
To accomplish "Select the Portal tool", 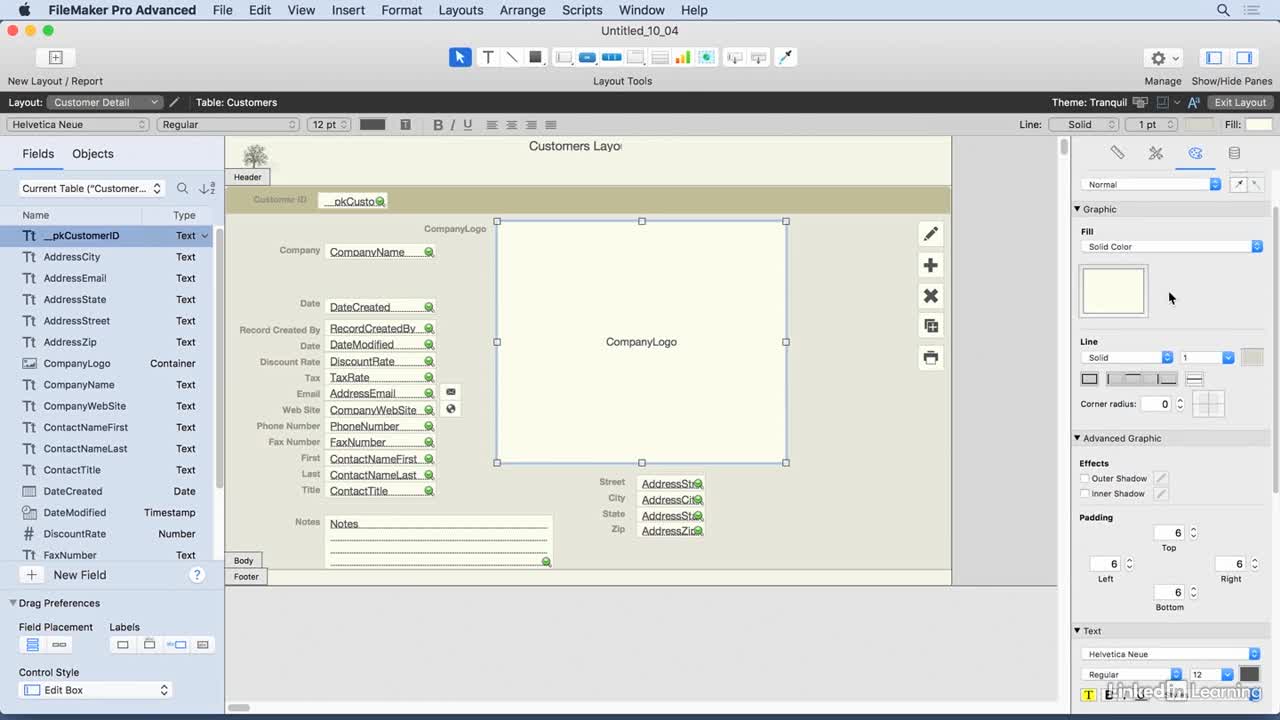I will tap(660, 57).
